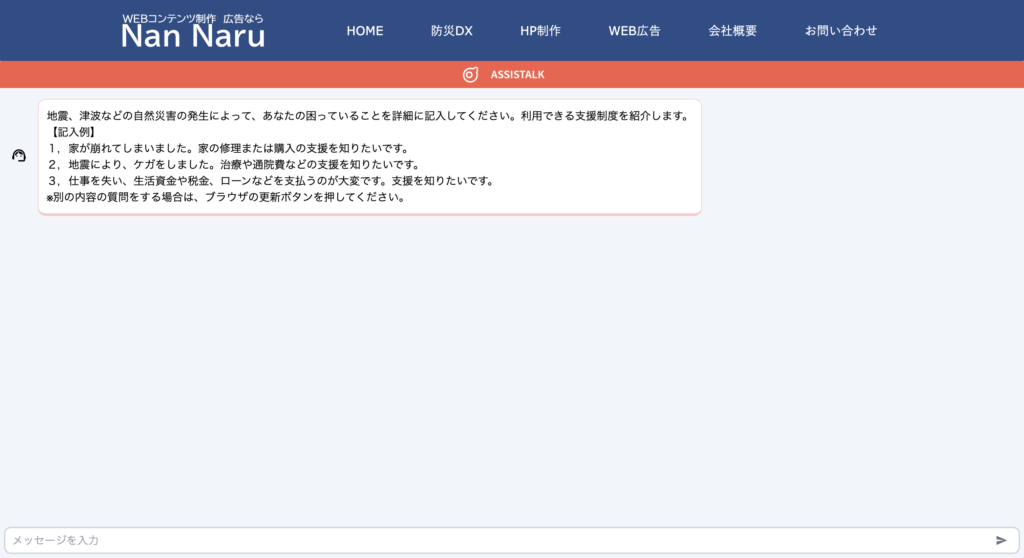
Task: Click the note about ブラウザの更新ボタン
Action: (225, 197)
